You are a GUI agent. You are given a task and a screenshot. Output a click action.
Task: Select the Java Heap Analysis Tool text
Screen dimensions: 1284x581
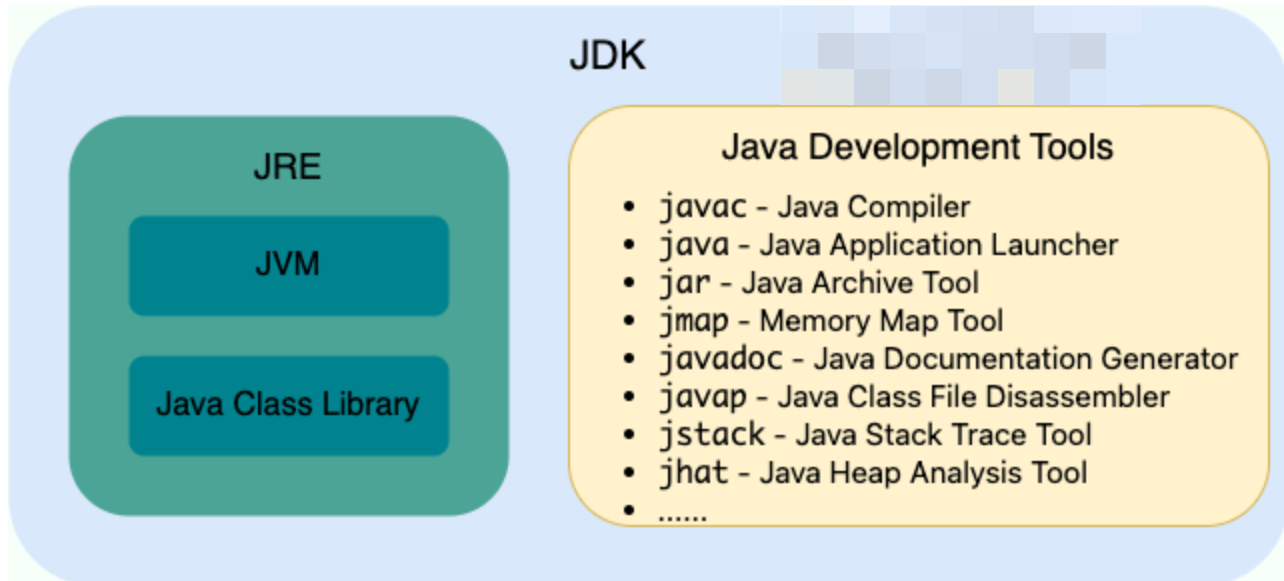pyautogui.click(x=923, y=472)
